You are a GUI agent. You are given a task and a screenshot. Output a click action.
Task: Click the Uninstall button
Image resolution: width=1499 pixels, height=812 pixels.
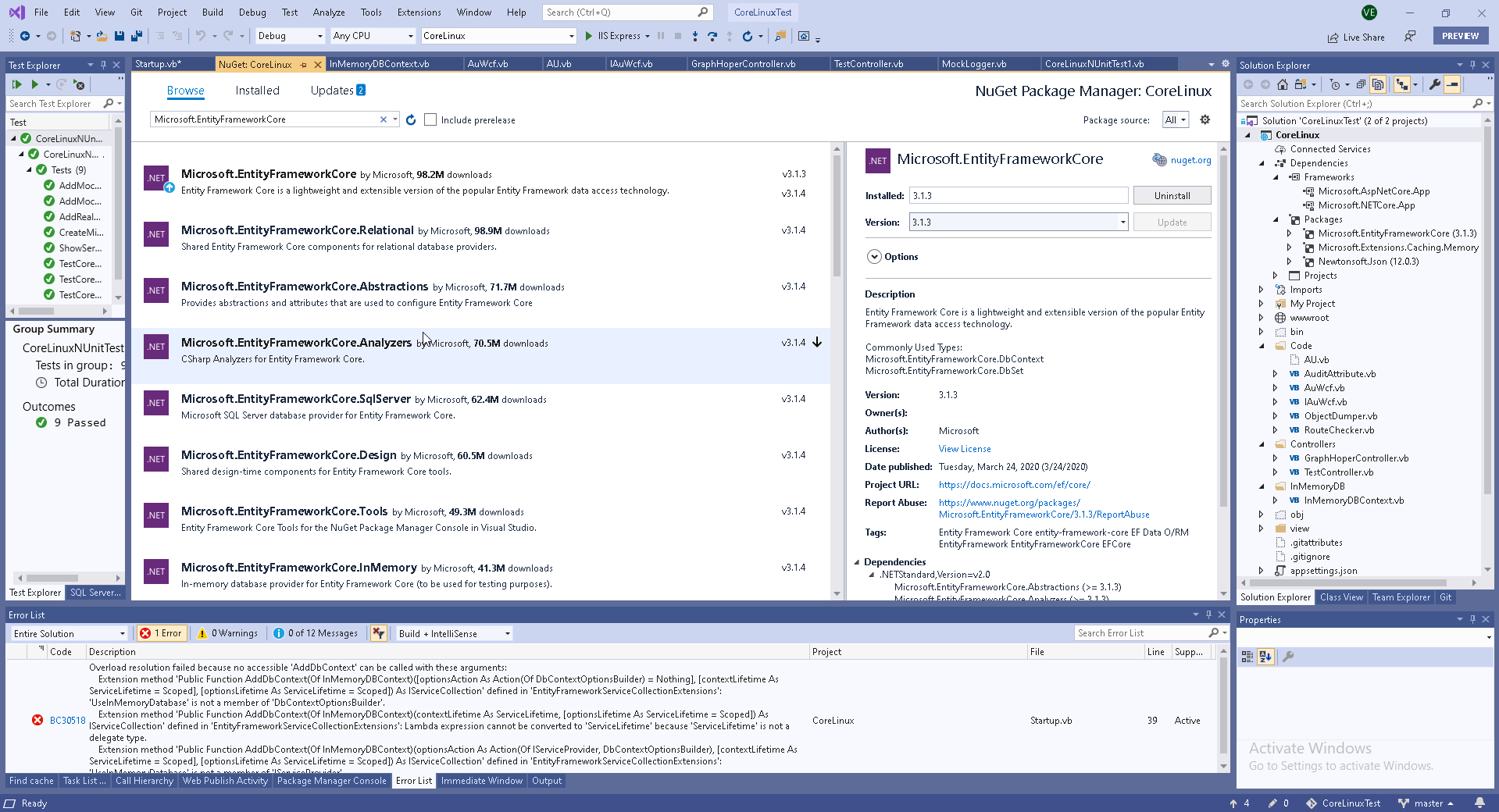coord(1172,196)
